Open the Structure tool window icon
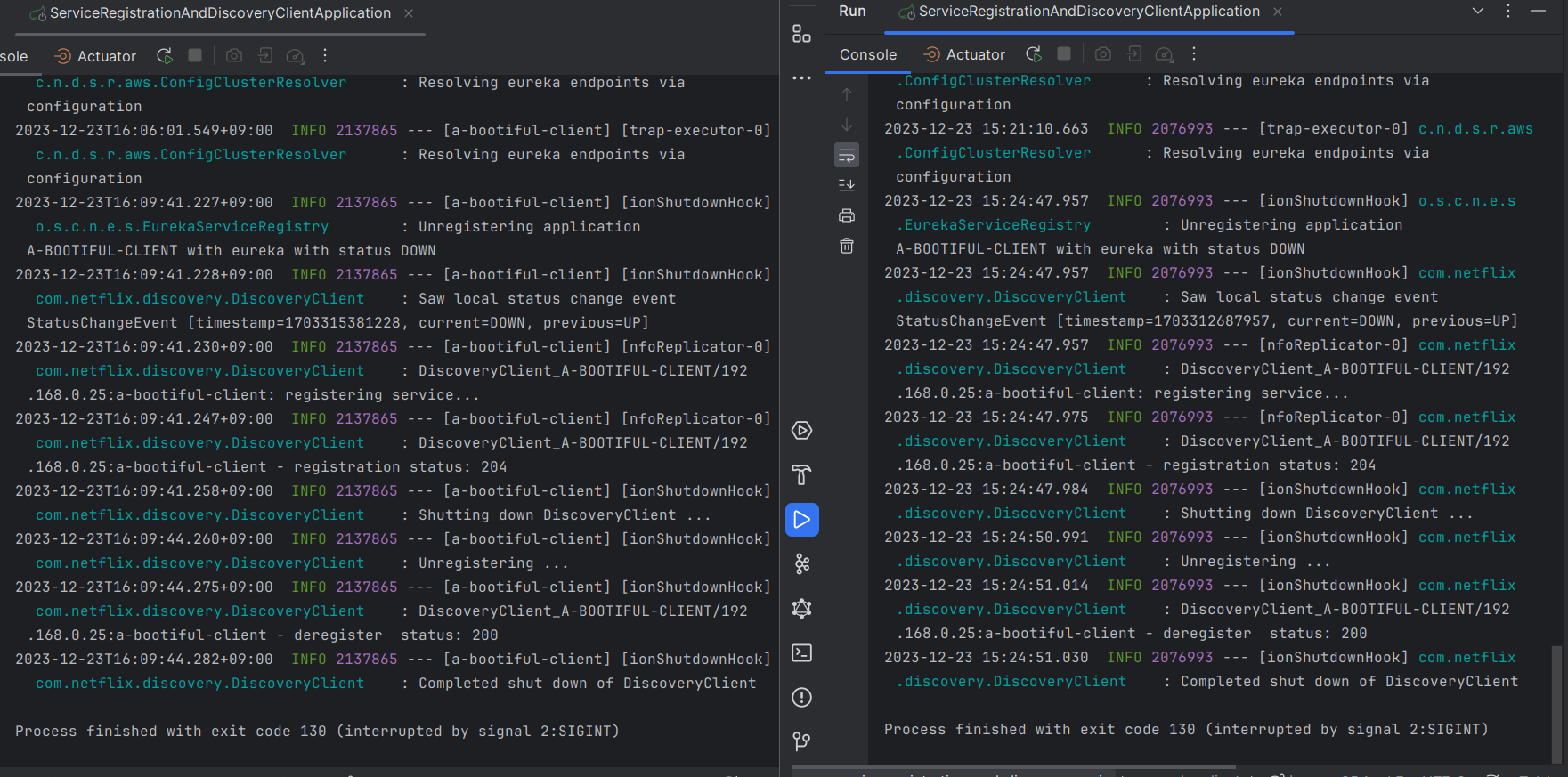The image size is (1568, 777). pos(801,34)
